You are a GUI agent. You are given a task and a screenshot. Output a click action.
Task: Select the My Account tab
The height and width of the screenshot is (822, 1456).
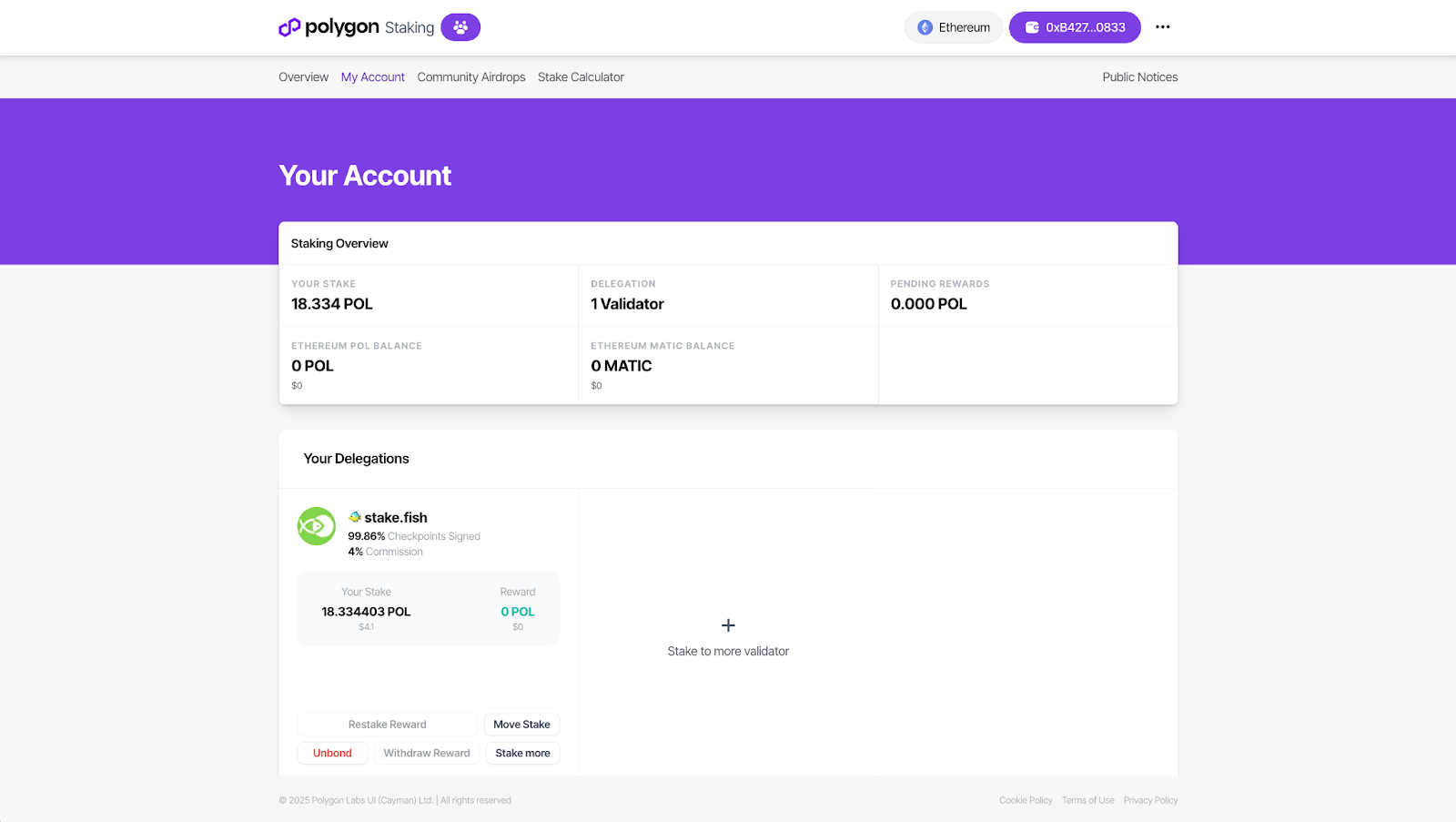pyautogui.click(x=372, y=77)
